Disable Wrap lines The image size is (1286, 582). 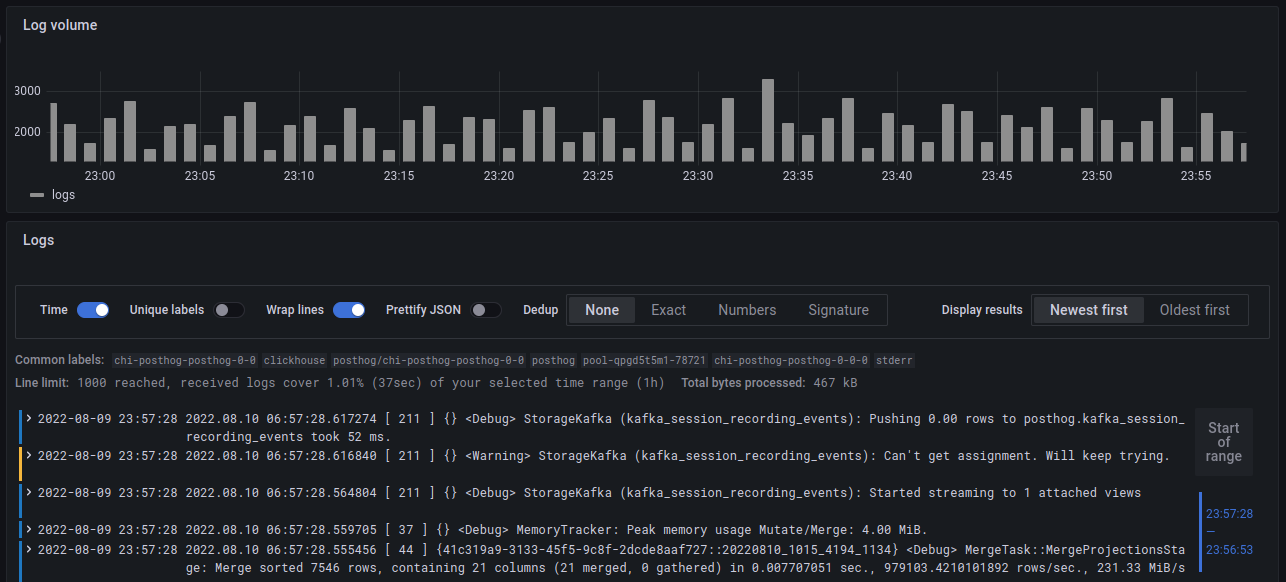349,310
